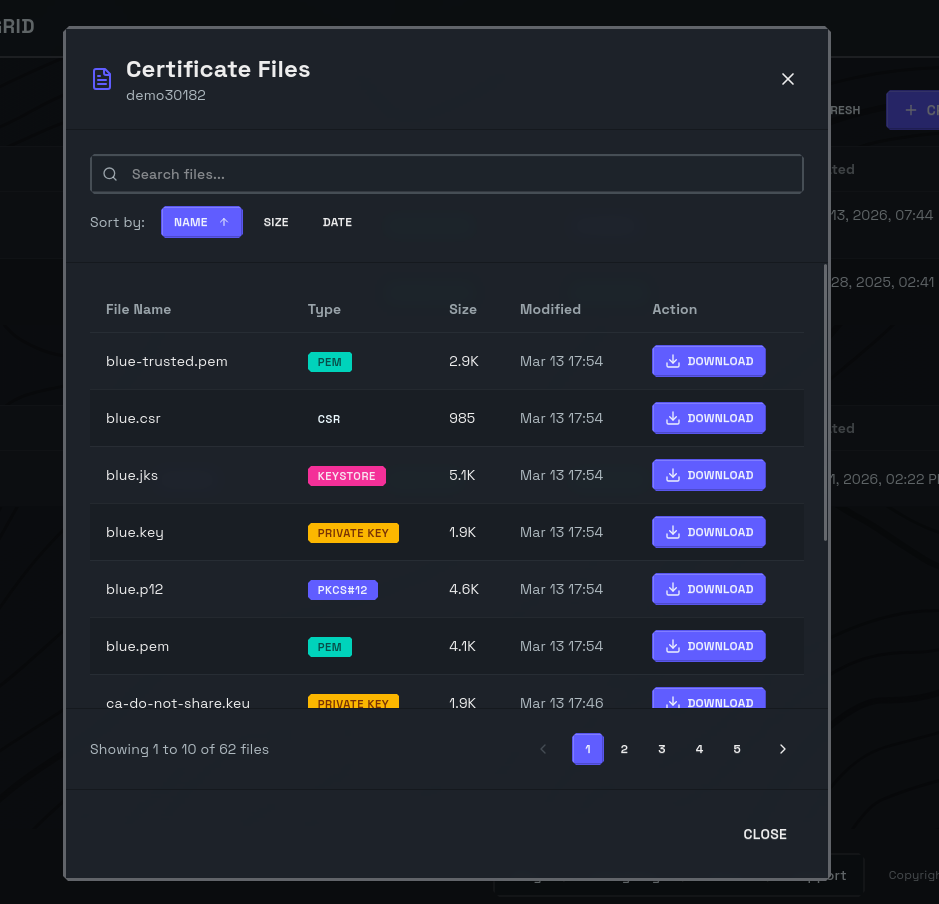This screenshot has width=939, height=904.
Task: Download the blue.key private key
Action: [708, 532]
